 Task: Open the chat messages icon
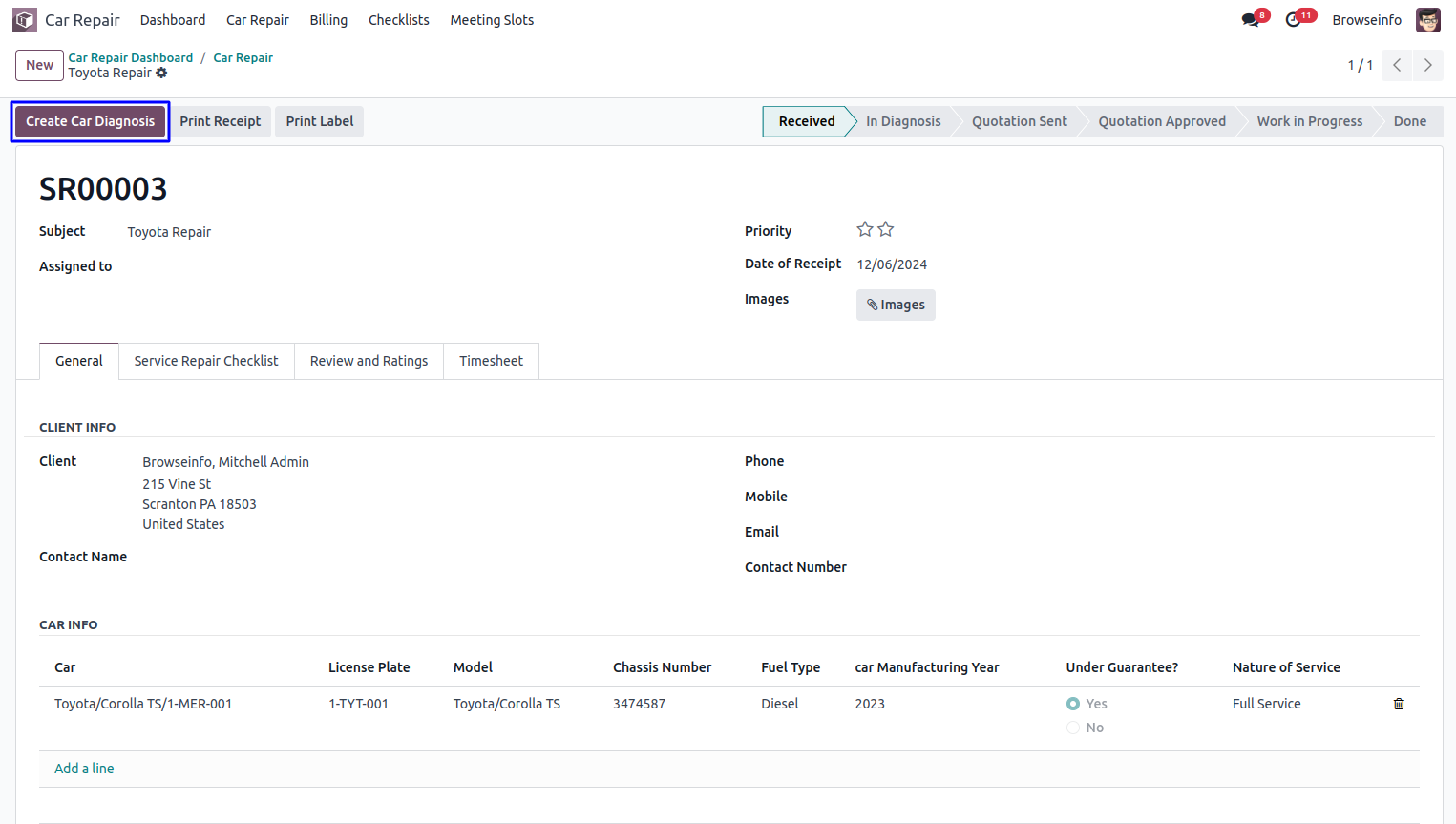pyautogui.click(x=1251, y=20)
